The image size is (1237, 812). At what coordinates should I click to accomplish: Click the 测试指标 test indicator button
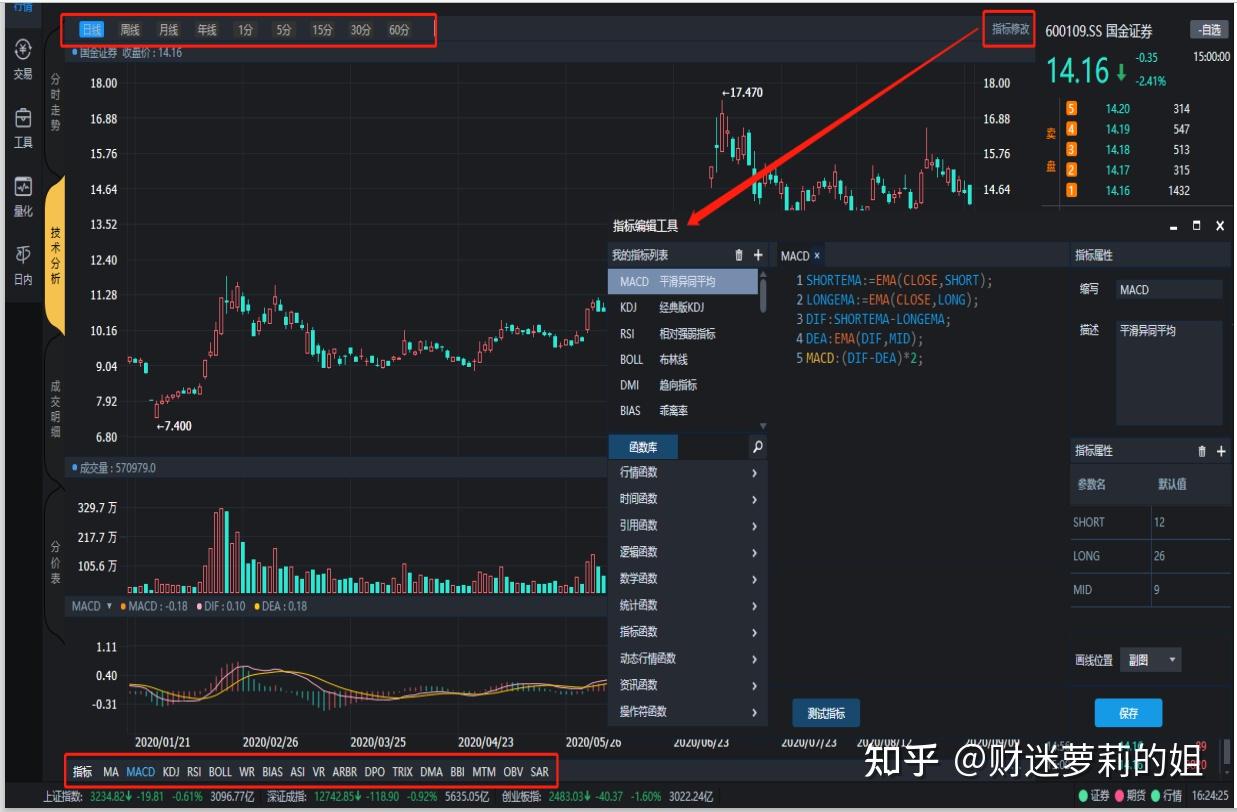(828, 713)
